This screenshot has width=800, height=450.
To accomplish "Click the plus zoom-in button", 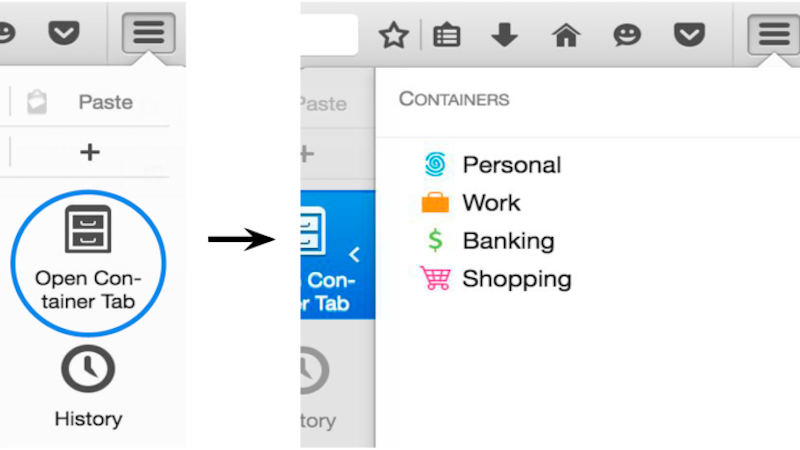I will click(x=90, y=152).
